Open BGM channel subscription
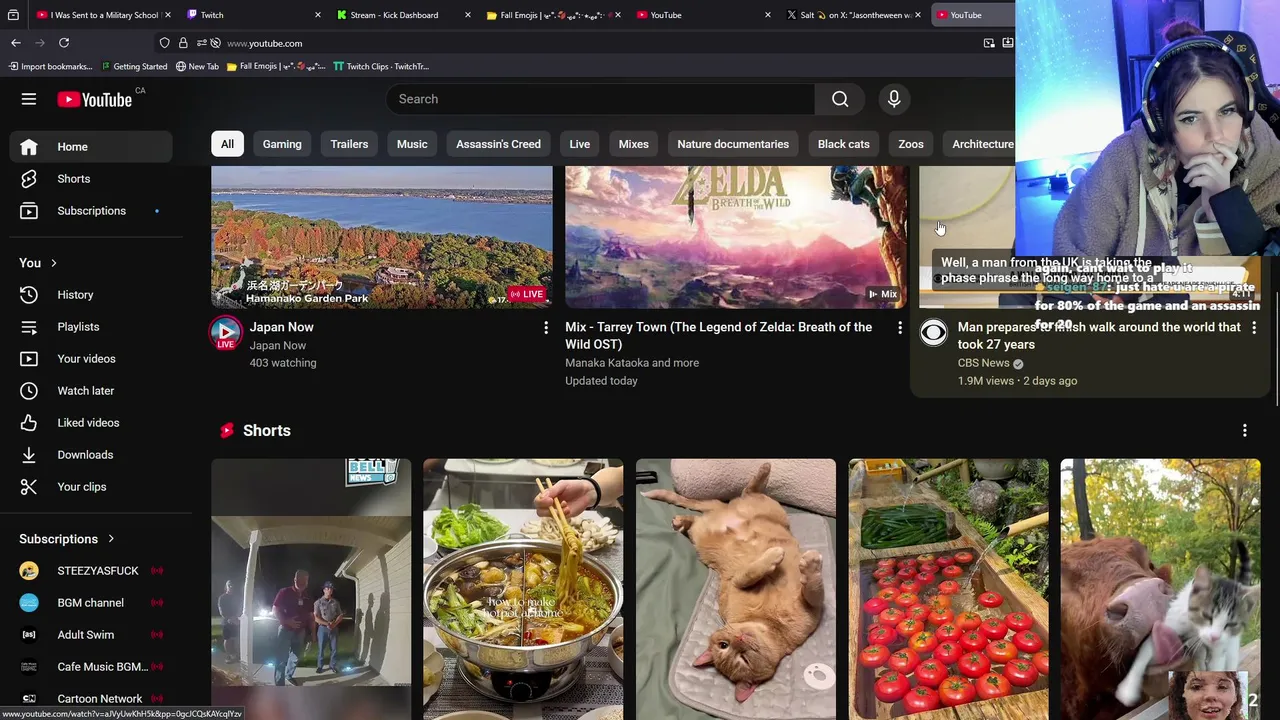 tap(91, 603)
